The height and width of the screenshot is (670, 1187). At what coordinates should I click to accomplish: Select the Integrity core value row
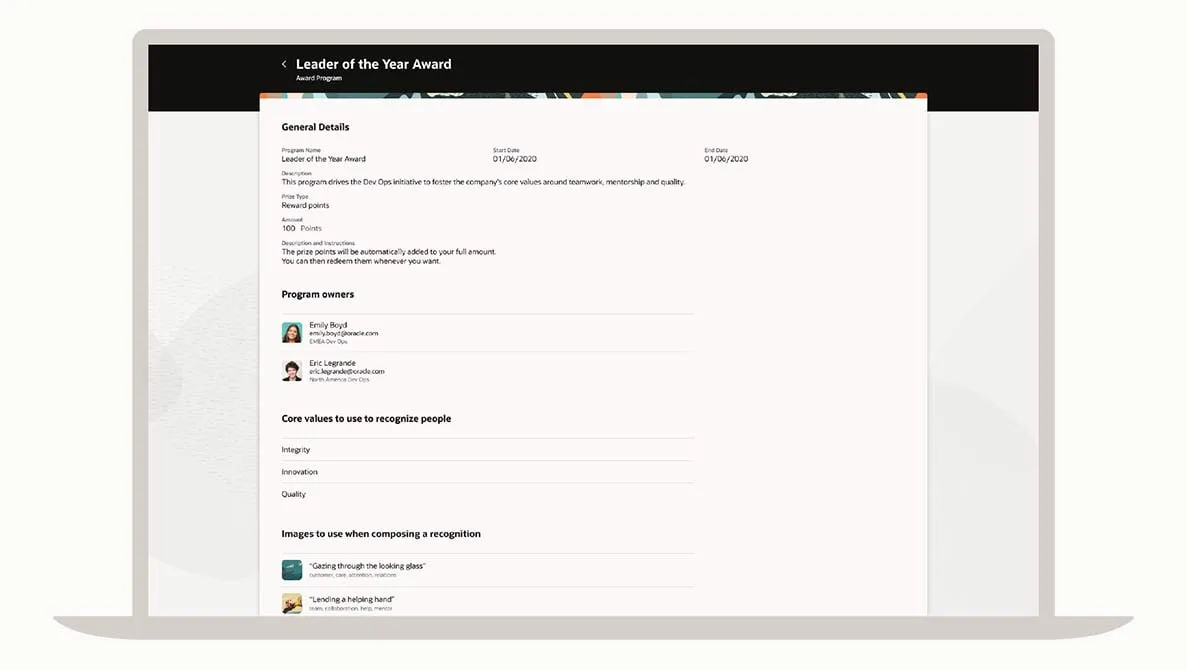487,450
